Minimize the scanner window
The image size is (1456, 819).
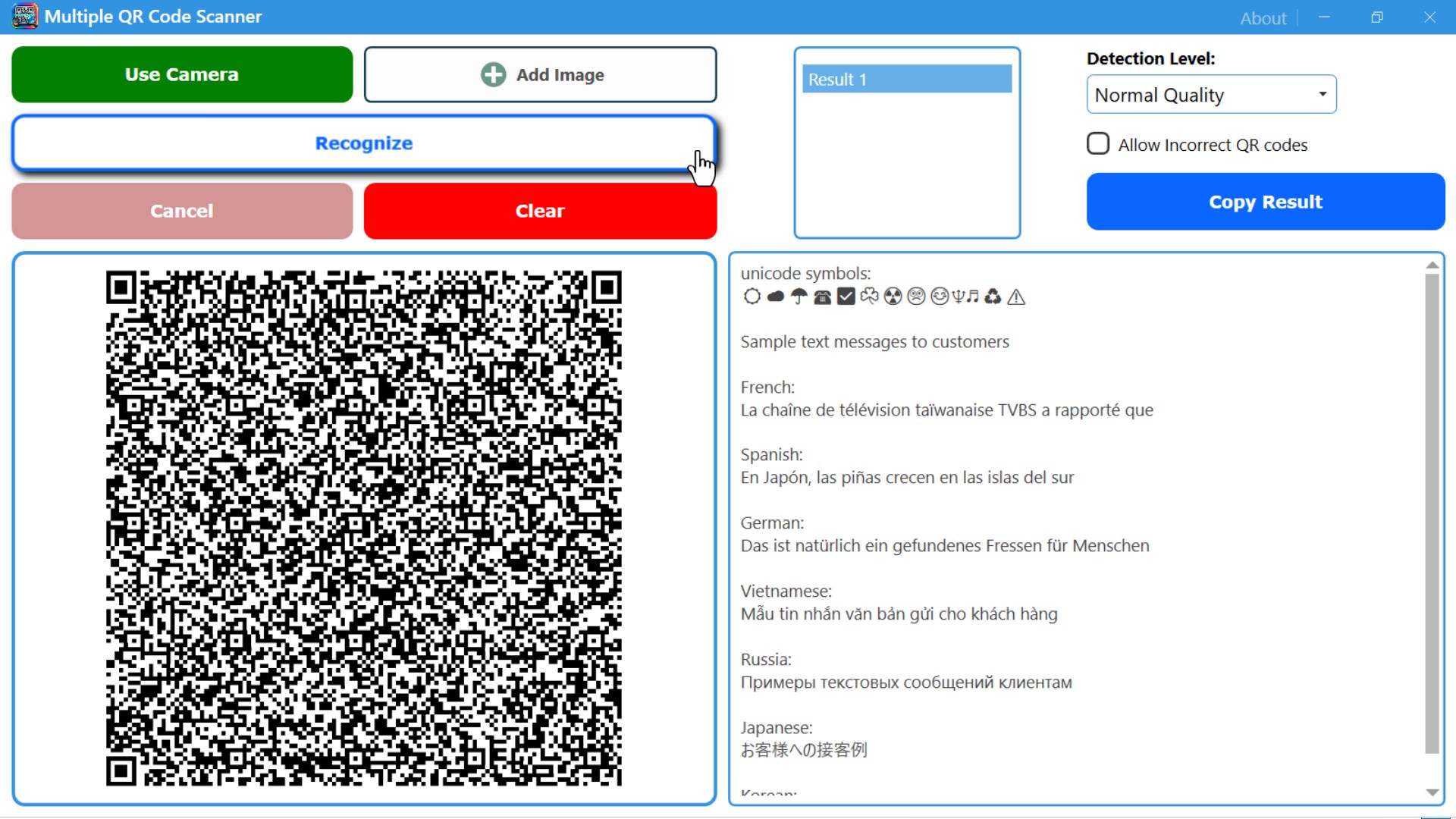(x=1324, y=17)
